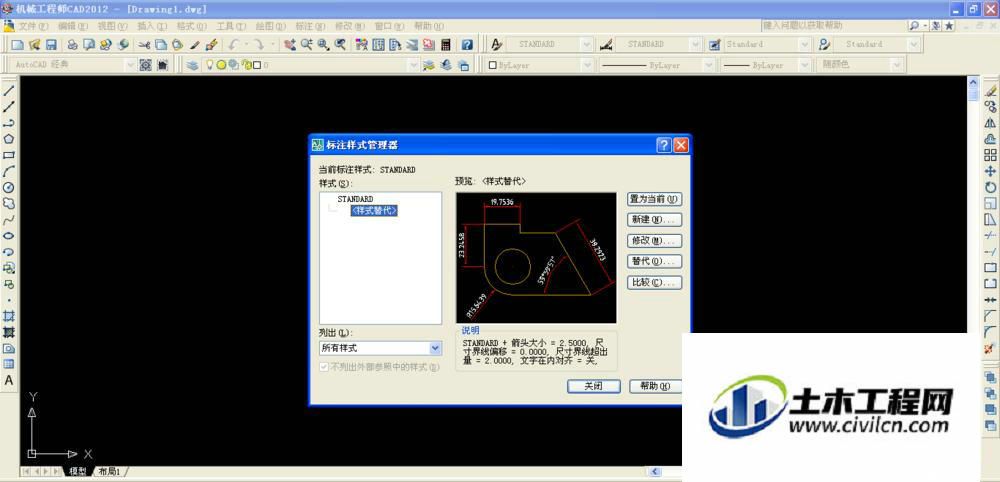
Task: Open the 标注 (Dimension) menu
Action: click(311, 26)
